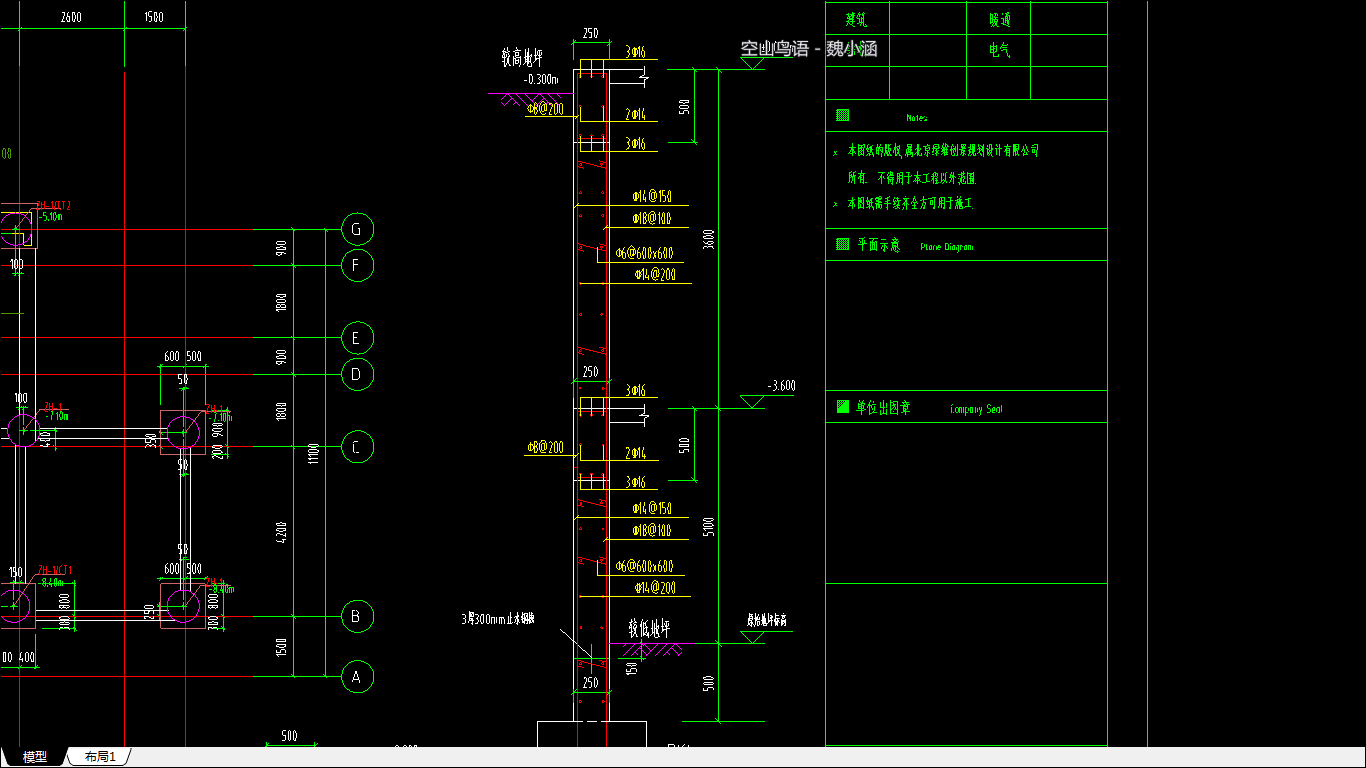Click the 原始地坪标高 elevation note

[x=768, y=621]
